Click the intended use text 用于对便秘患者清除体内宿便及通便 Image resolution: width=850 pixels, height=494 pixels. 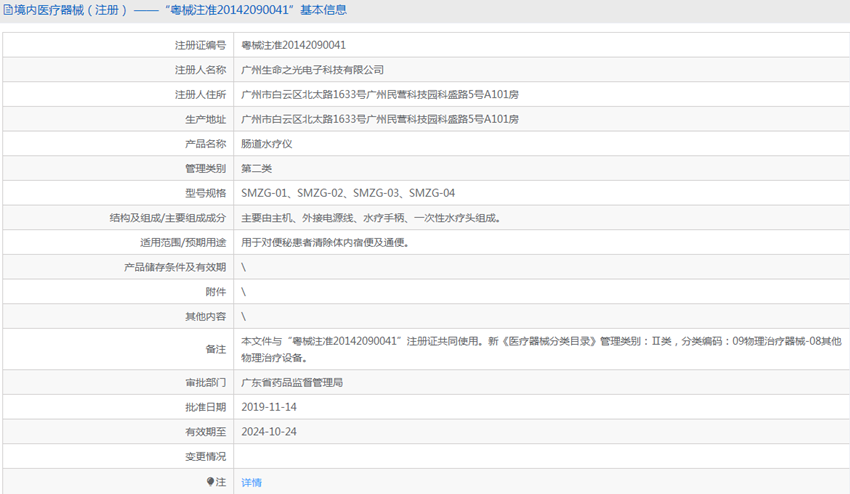coord(325,242)
